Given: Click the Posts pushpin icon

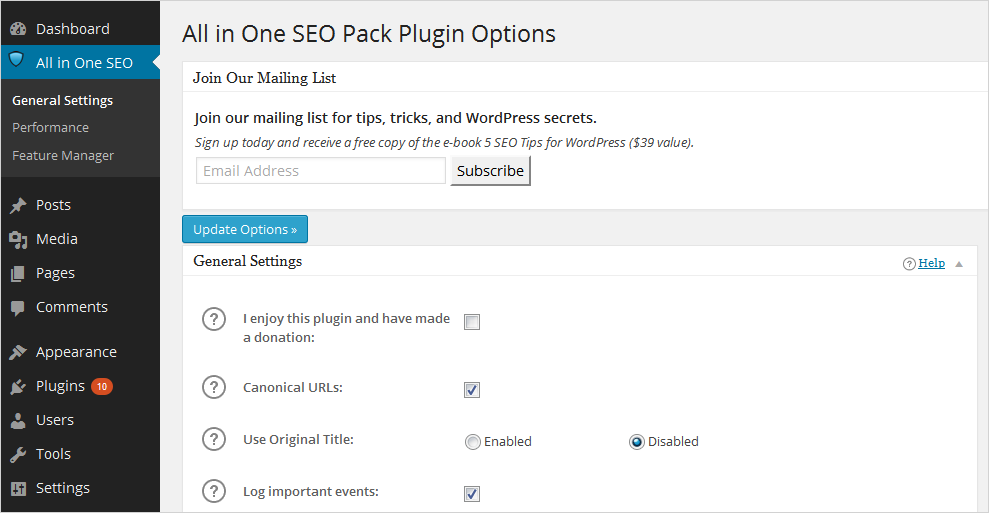Looking at the screenshot, I should pyautogui.click(x=17, y=205).
